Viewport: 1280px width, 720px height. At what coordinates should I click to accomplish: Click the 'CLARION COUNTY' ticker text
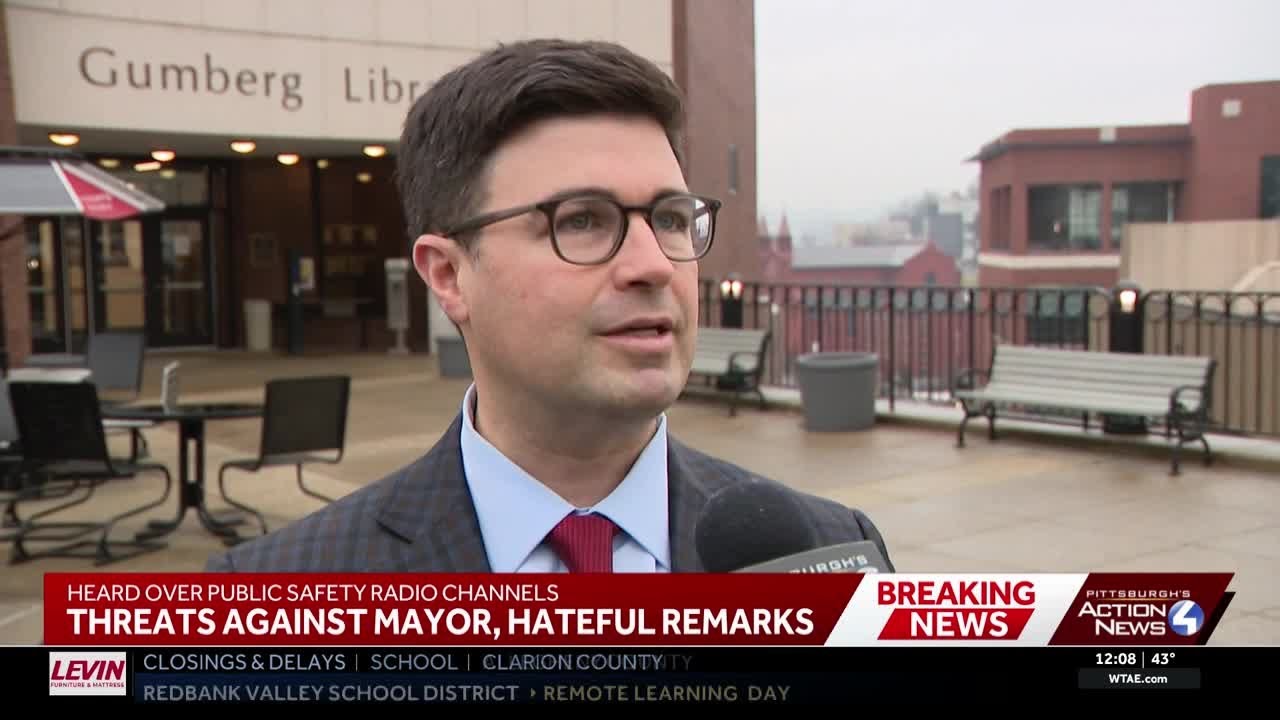[x=573, y=662]
